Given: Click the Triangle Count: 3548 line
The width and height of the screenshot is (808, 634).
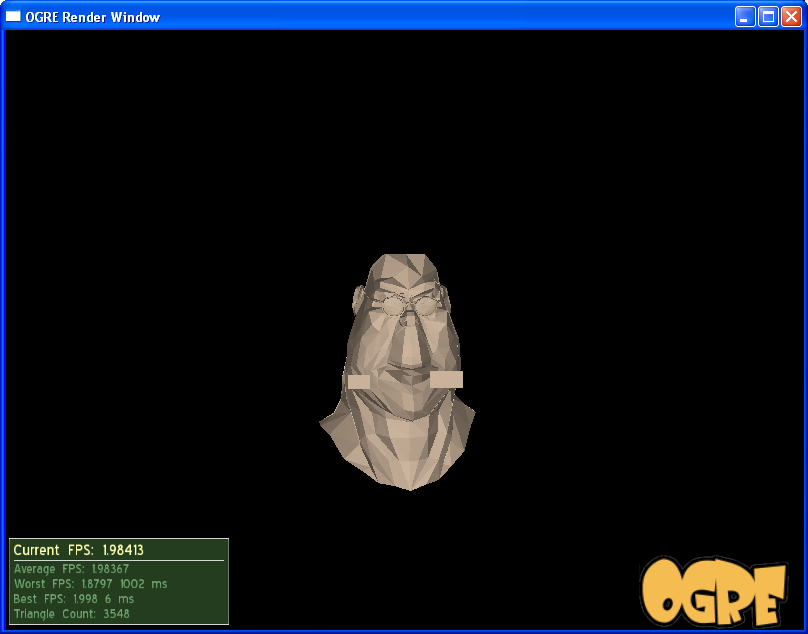Looking at the screenshot, I should (72, 614).
